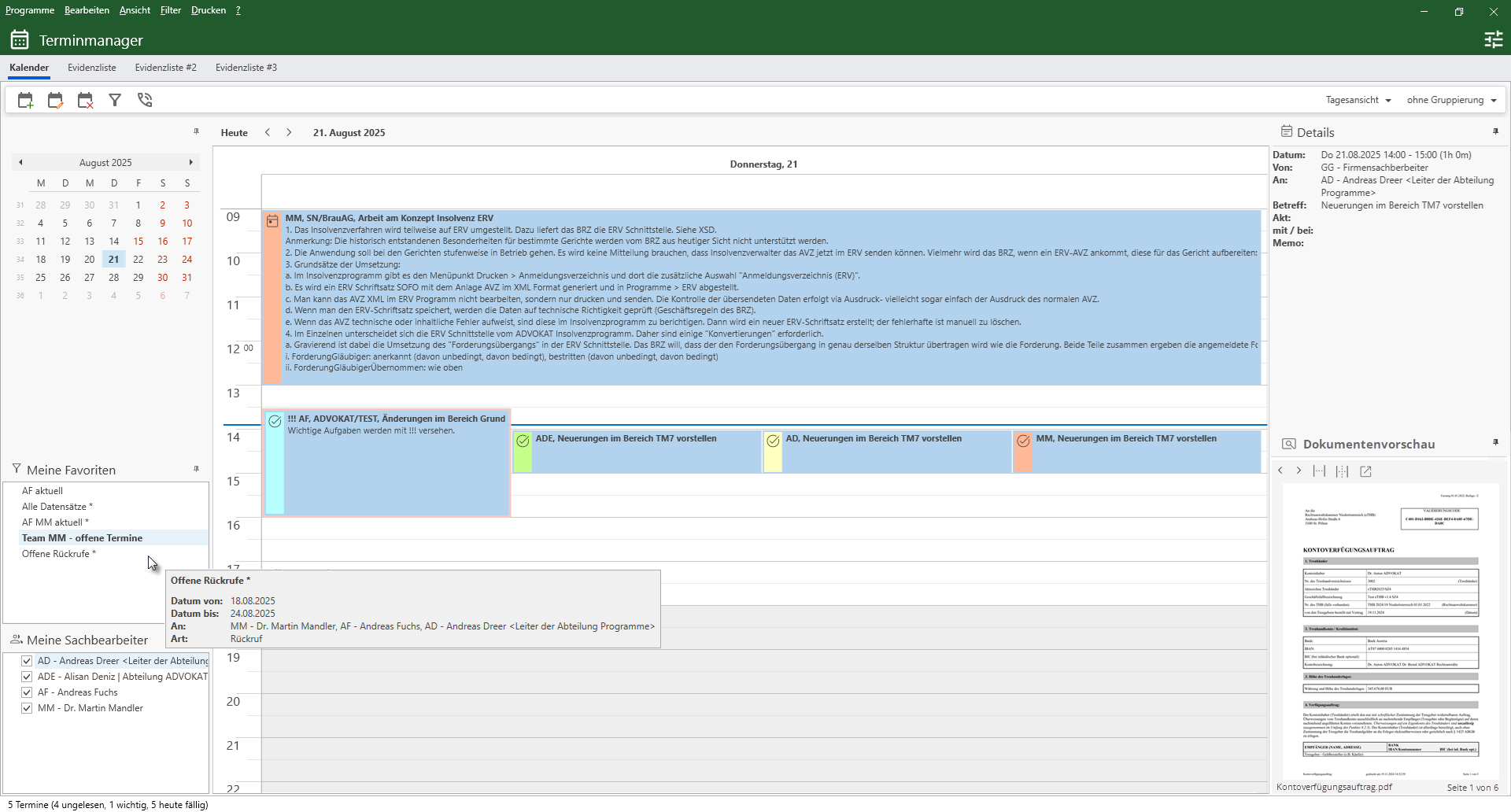Go to the next preview page with forward arrow
This screenshot has width=1511, height=812.
point(1298,471)
